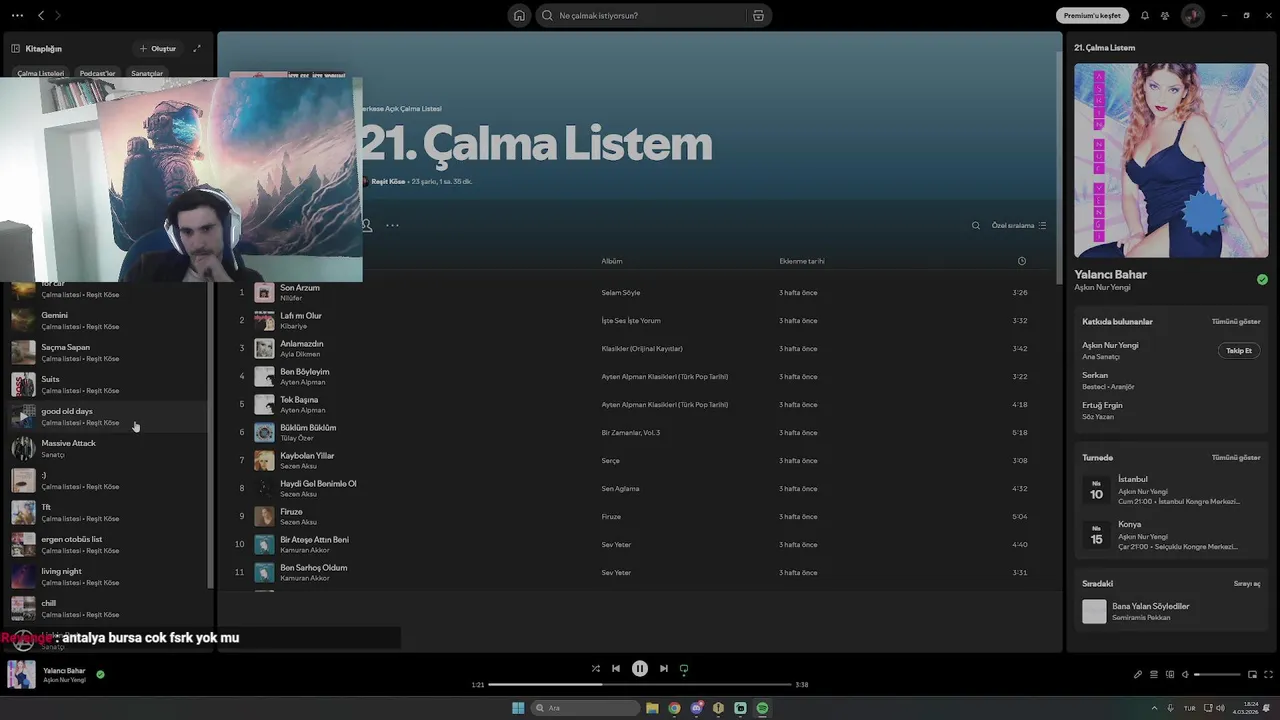This screenshot has width=1280, height=720.
Task: Open the profile avatar menu
Action: click(1192, 15)
